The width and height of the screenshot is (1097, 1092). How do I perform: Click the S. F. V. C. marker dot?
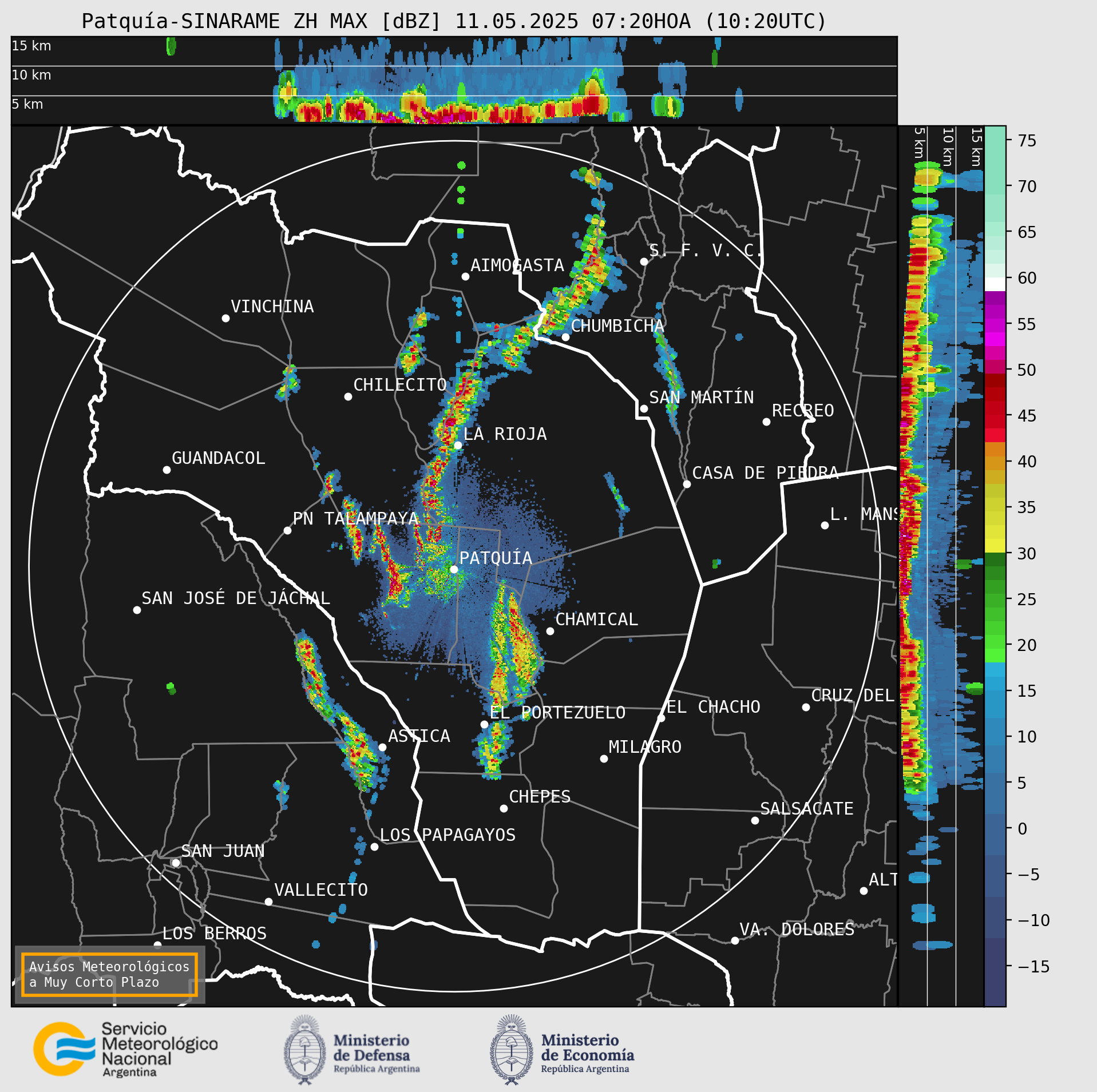644,261
